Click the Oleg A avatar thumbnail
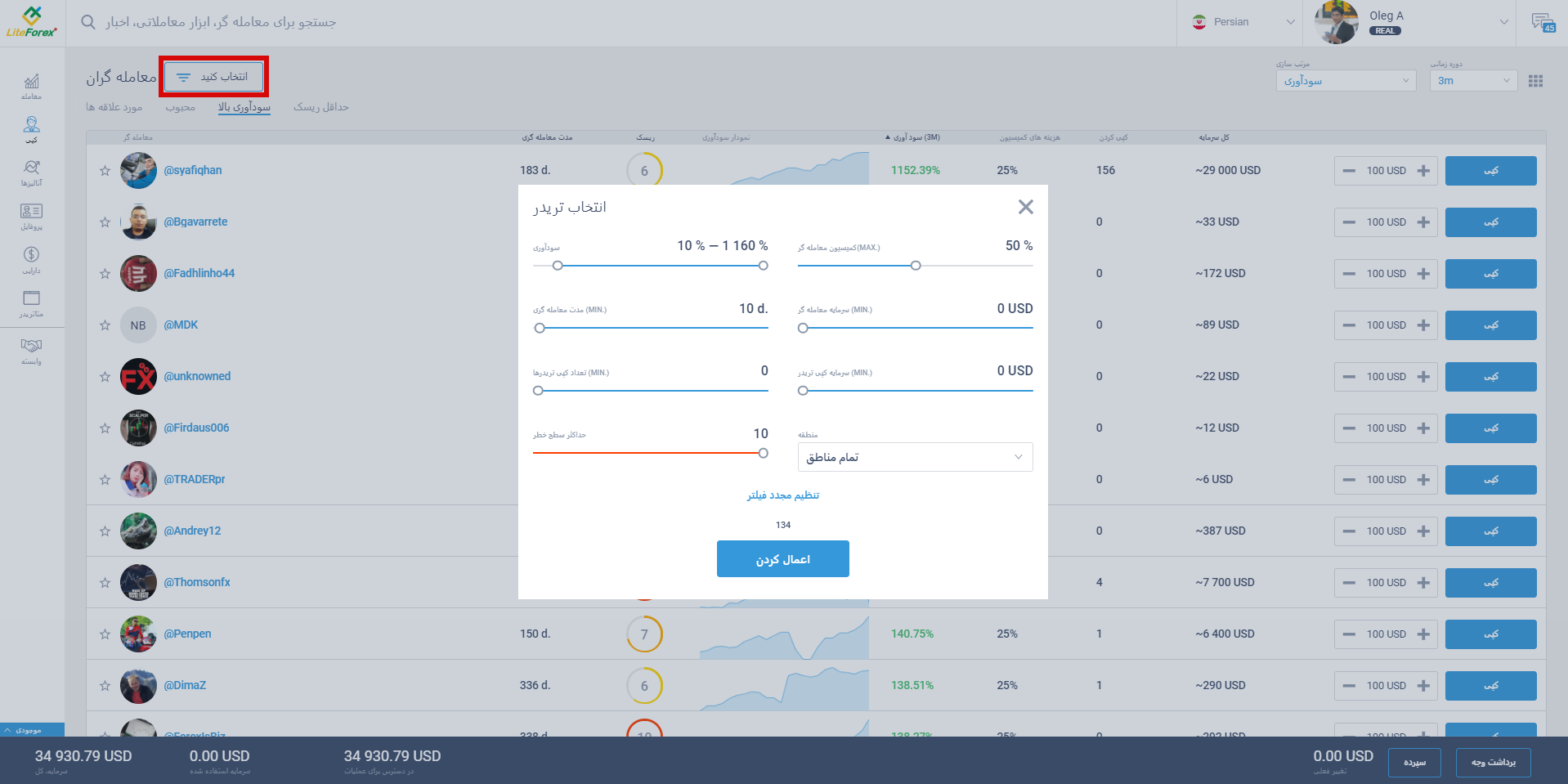Image resolution: width=1568 pixels, height=784 pixels. (x=1336, y=22)
